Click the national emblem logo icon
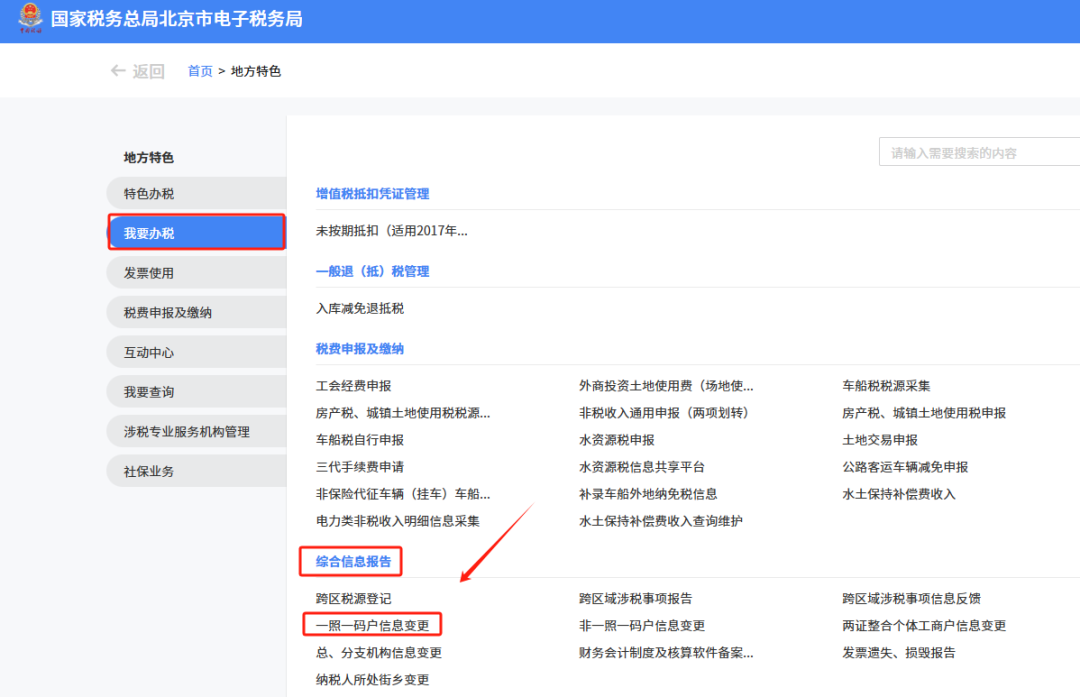The image size is (1080, 697). 29,19
